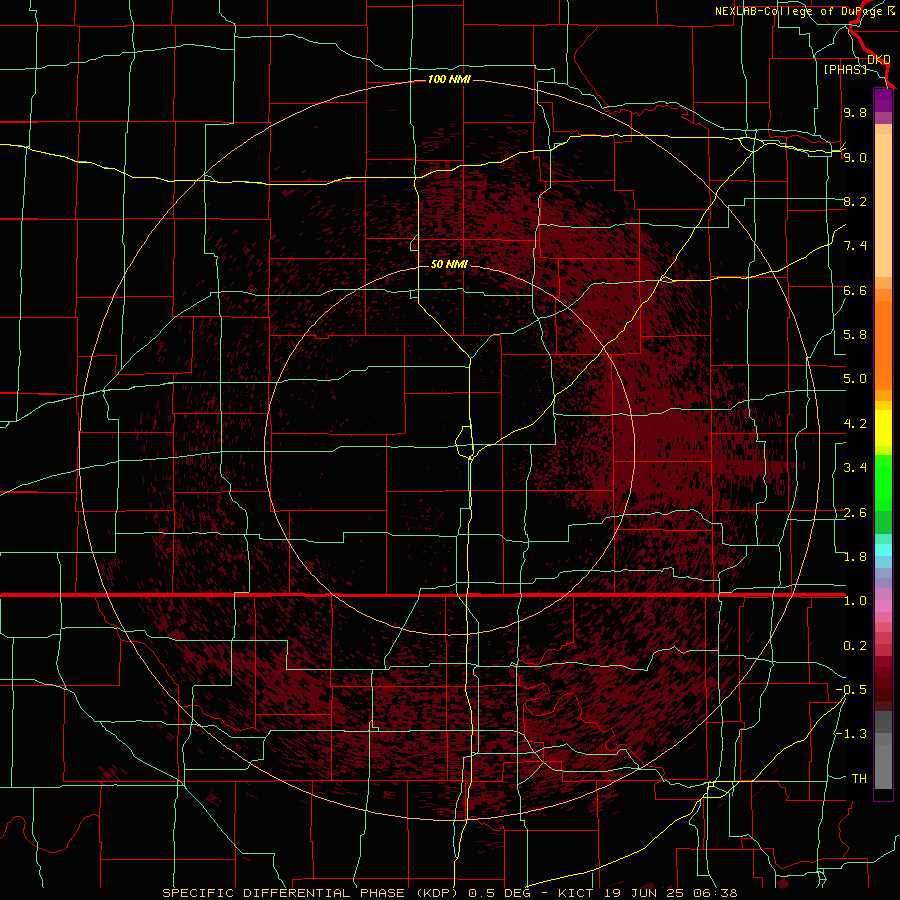Image resolution: width=900 pixels, height=900 pixels.
Task: Click the 100 NMI range ring label
Action: [x=449, y=79]
